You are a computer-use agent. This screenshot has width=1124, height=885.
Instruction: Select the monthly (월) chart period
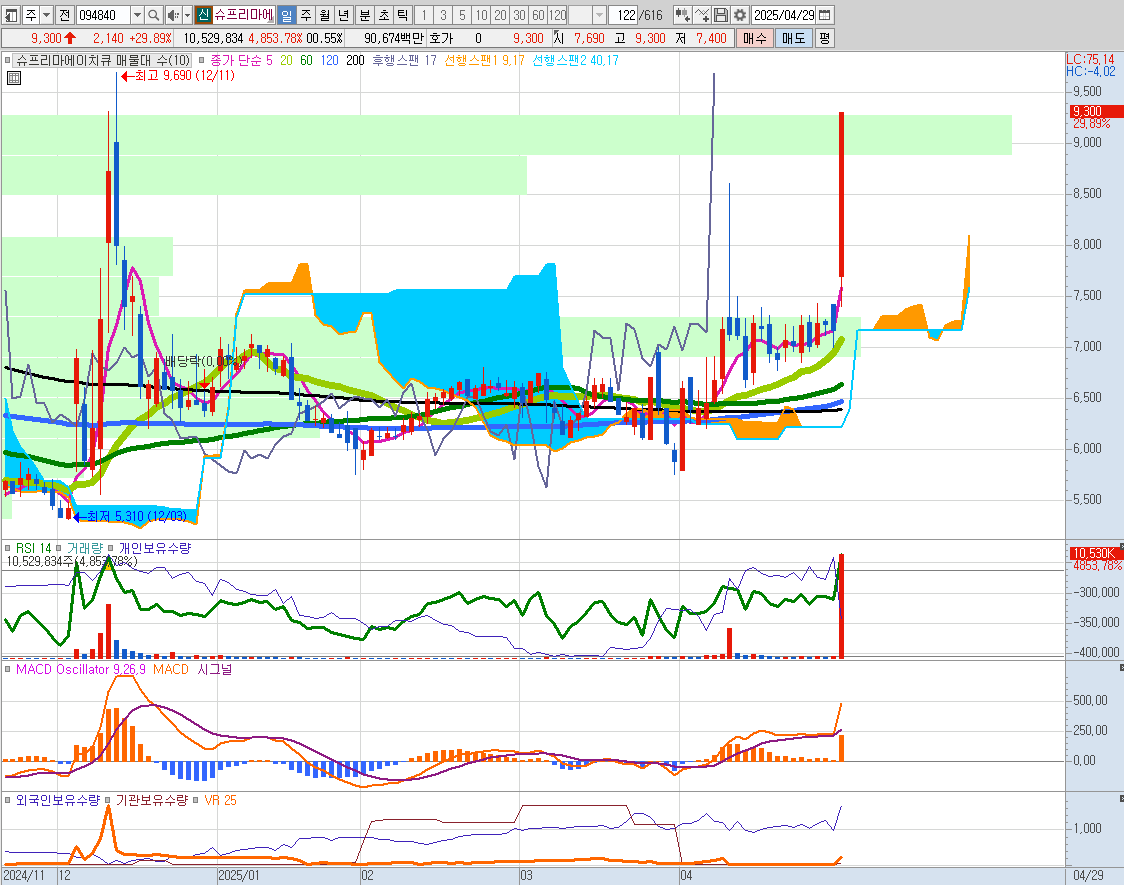point(325,15)
